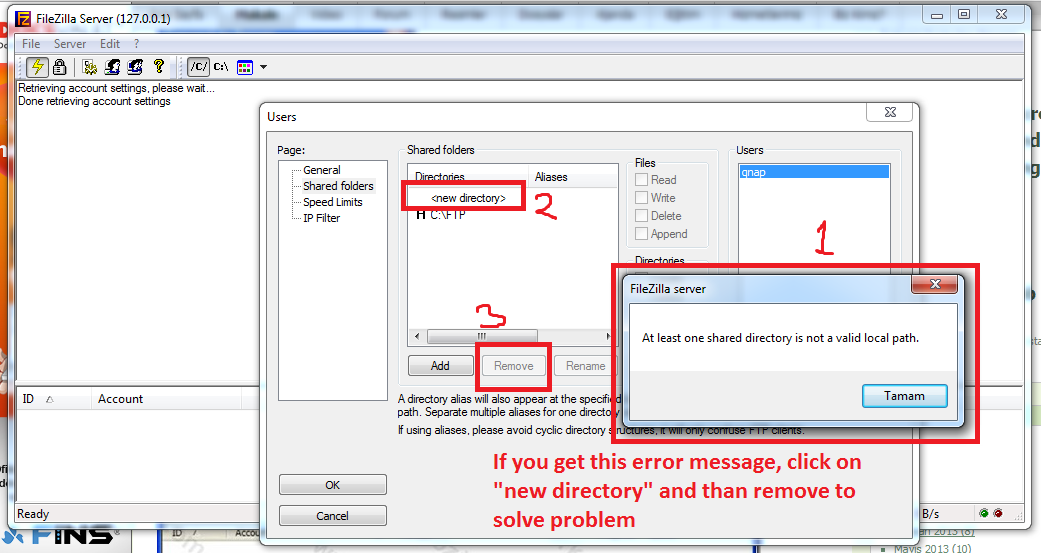Select the <new directory> entry
Image resolution: width=1041 pixels, height=553 pixels.
tap(468, 198)
